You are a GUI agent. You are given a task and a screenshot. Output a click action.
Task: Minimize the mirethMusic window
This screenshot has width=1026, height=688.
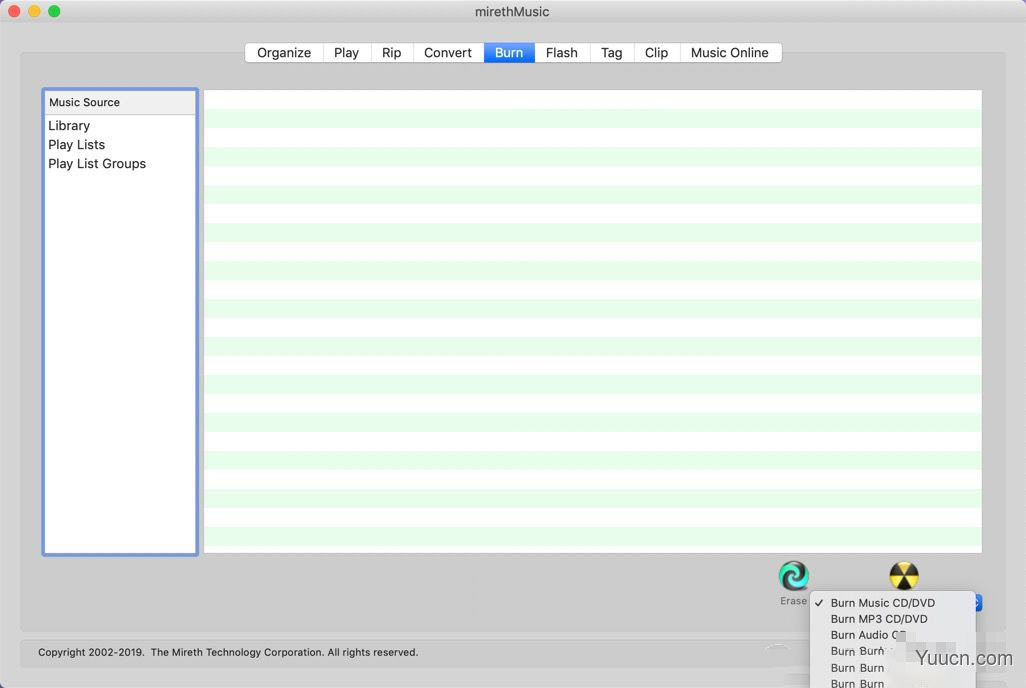(x=34, y=11)
